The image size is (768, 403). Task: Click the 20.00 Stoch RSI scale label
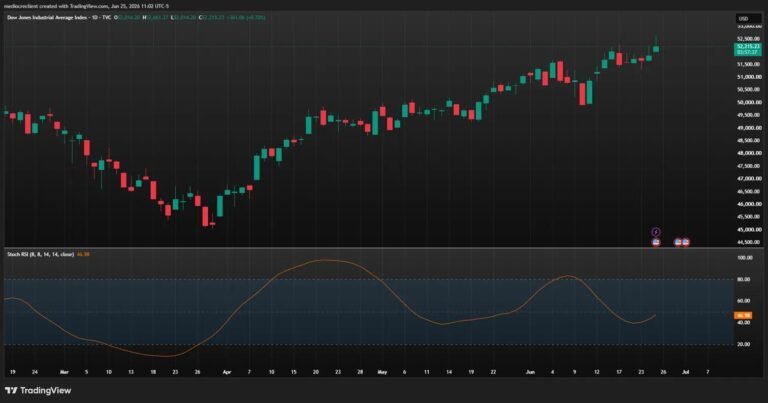pos(744,344)
